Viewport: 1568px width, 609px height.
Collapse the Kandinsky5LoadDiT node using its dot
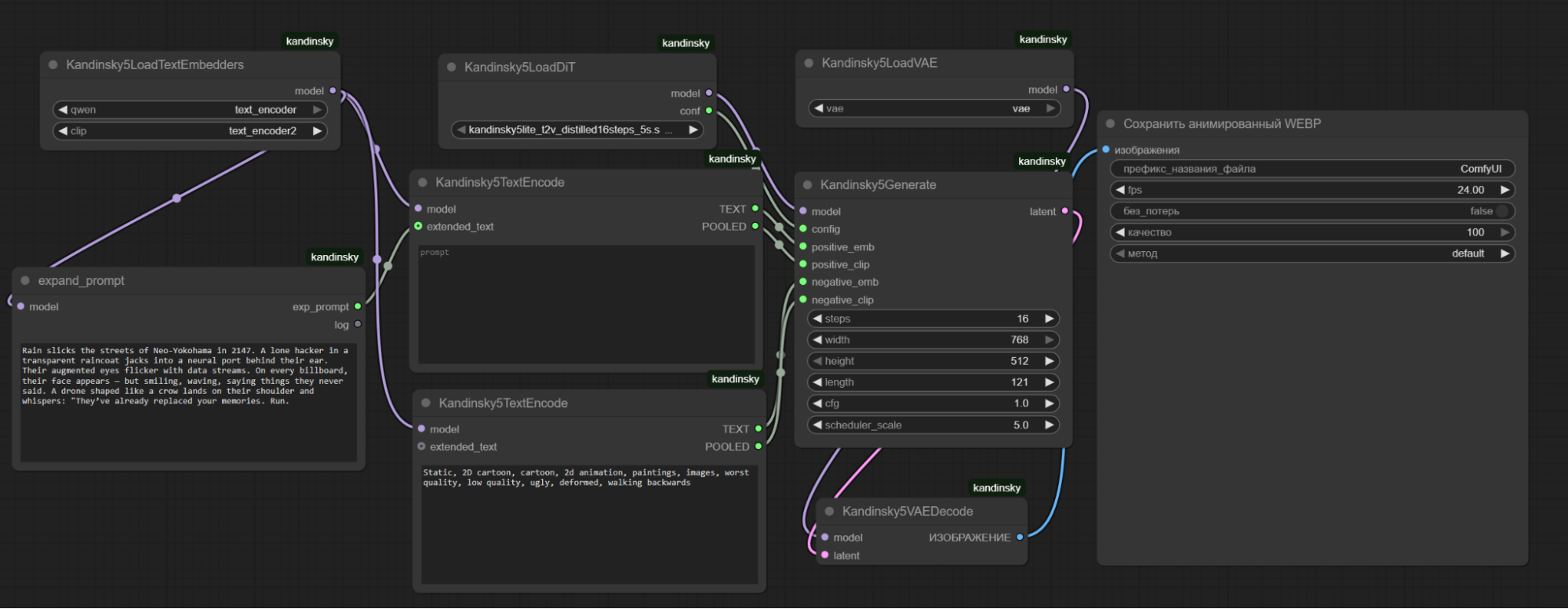[452, 67]
